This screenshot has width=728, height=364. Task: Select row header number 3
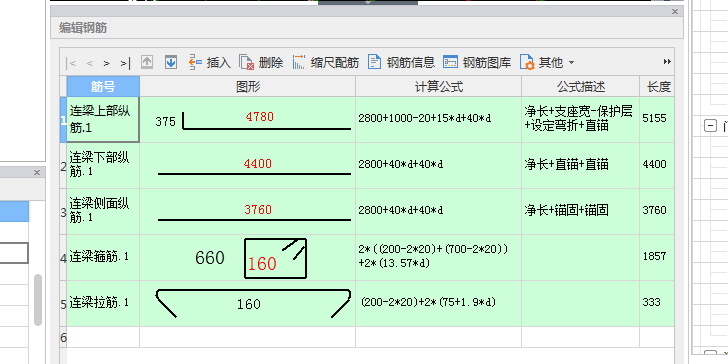pyautogui.click(x=64, y=211)
